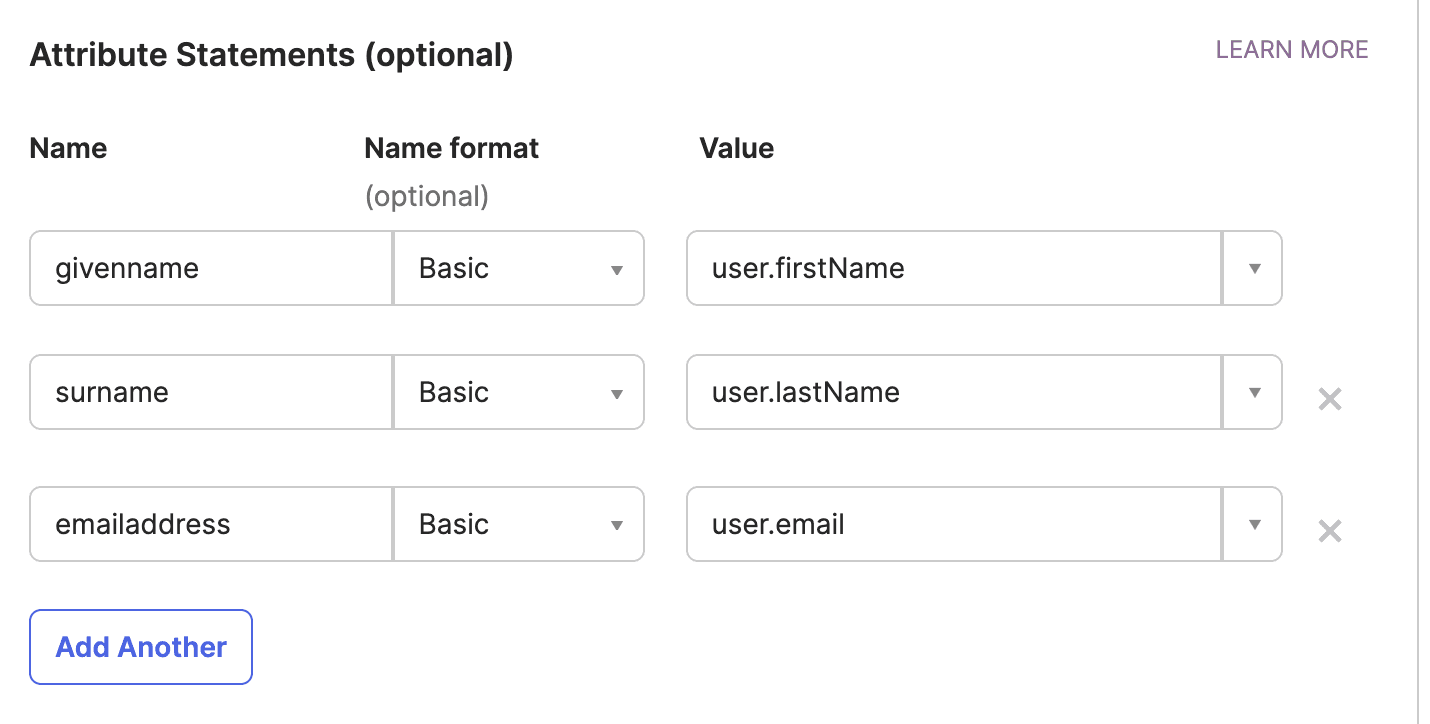Image resolution: width=1430 pixels, height=724 pixels.
Task: Click the user.firstName value field
Action: click(953, 269)
